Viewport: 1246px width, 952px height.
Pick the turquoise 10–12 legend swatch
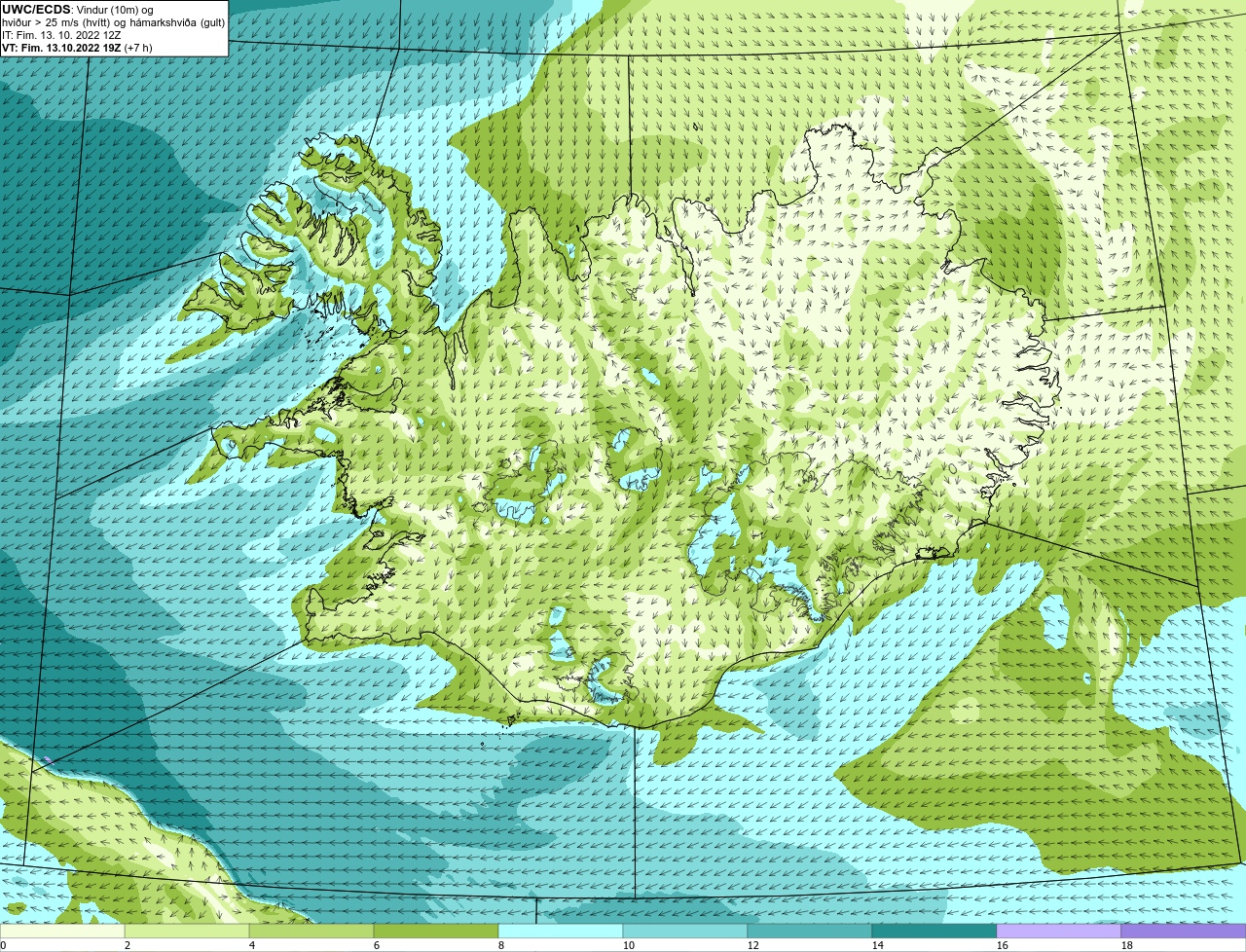click(x=685, y=932)
